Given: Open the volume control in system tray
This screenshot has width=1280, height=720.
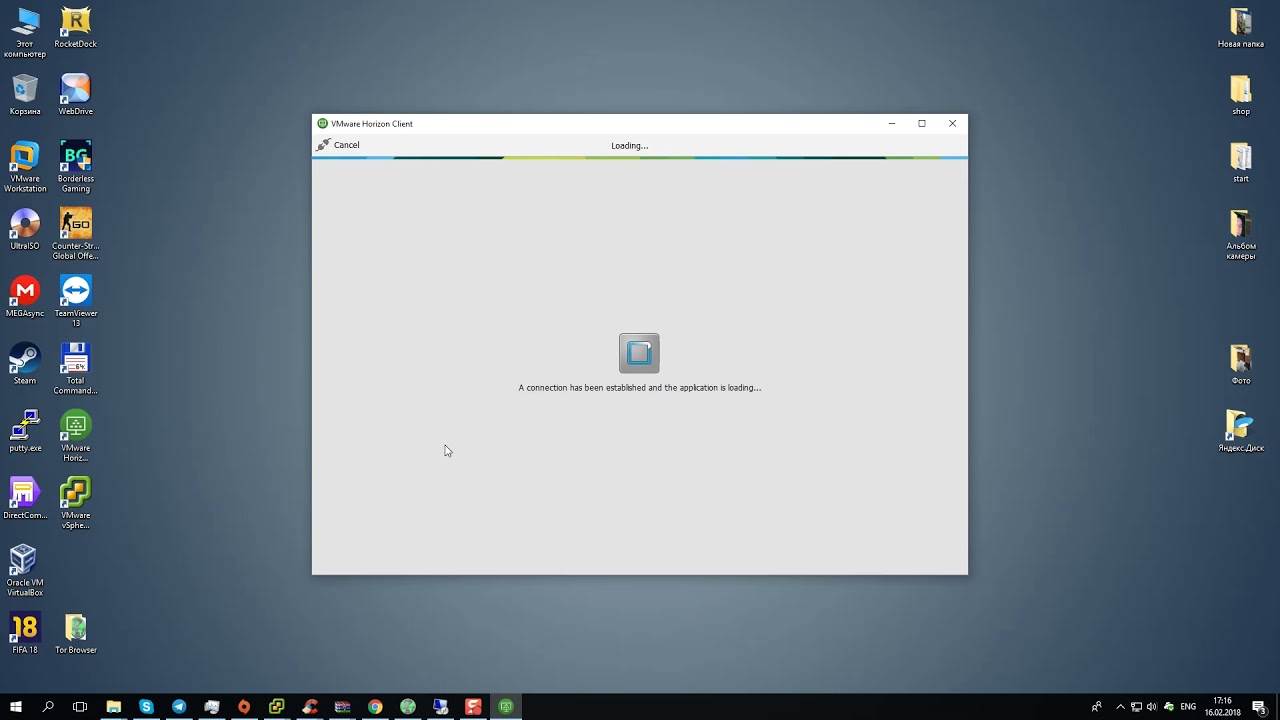Looking at the screenshot, I should click(1152, 707).
